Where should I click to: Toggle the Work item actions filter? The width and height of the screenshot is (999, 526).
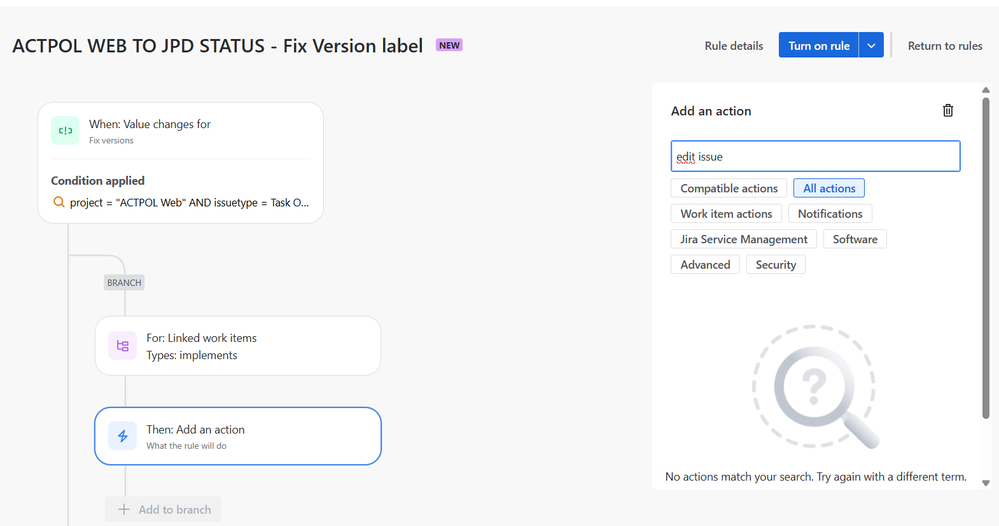pyautogui.click(x=726, y=213)
